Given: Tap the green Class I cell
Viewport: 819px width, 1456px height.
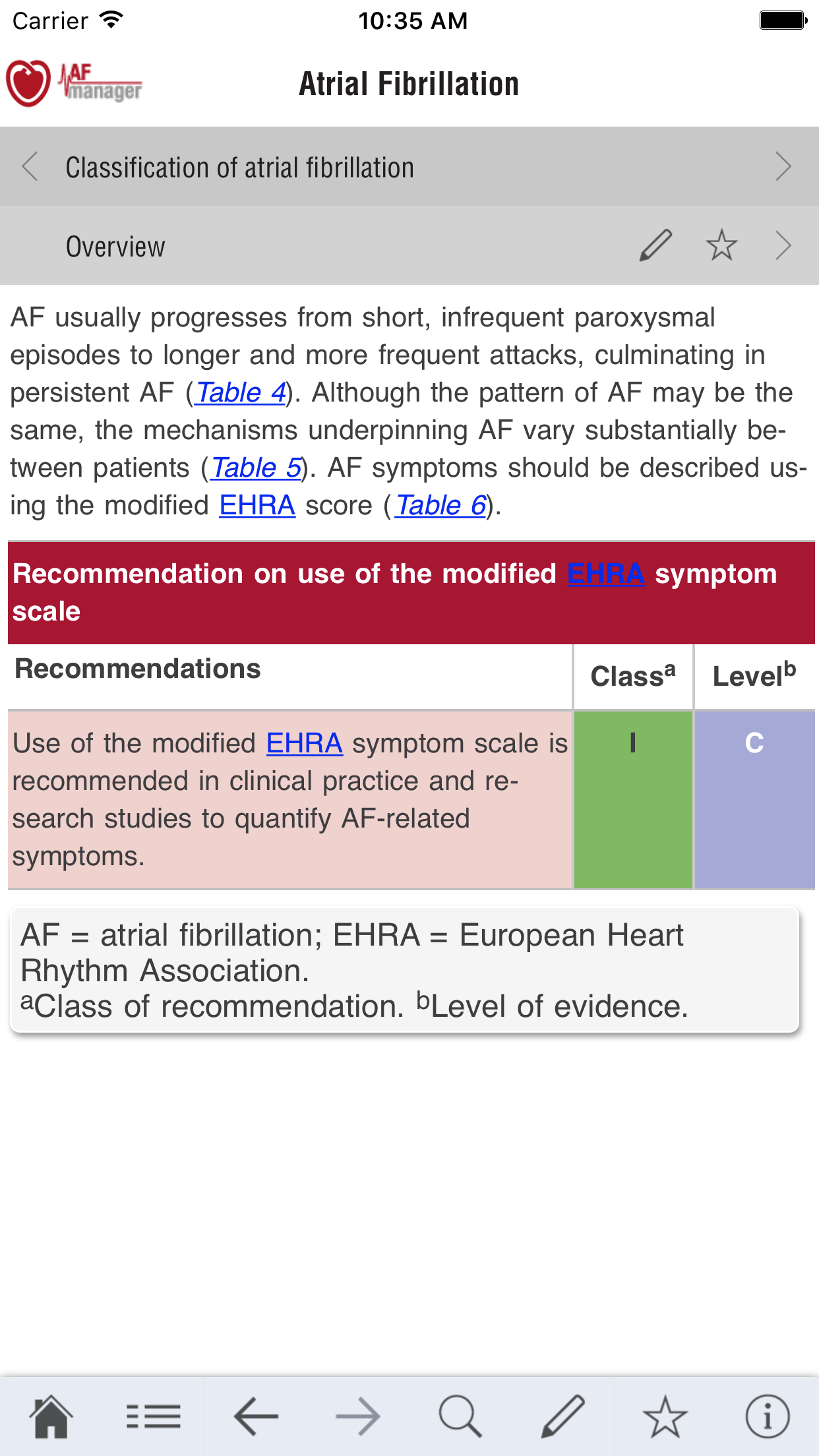Looking at the screenshot, I should click(x=633, y=799).
